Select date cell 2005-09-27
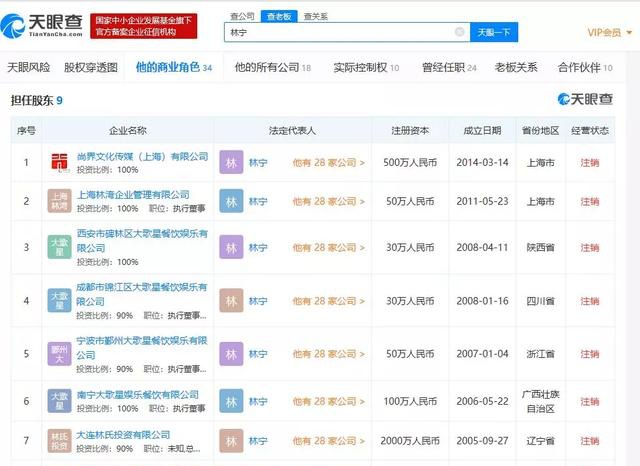Screen dimensions: 640x466 [482, 441]
